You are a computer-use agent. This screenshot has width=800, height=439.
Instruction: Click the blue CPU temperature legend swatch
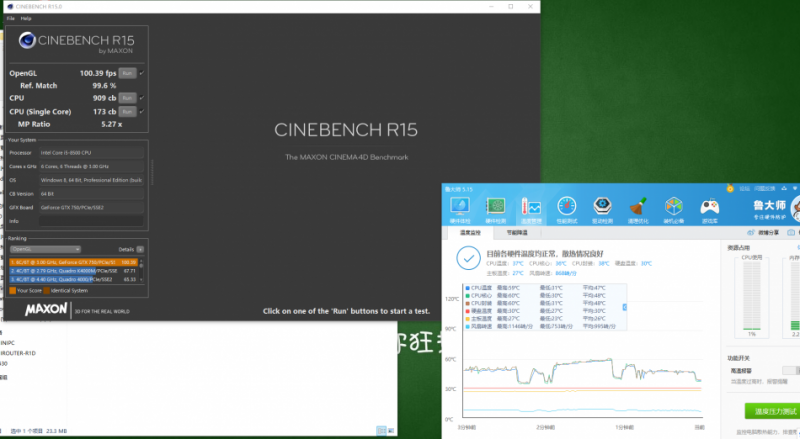(x=467, y=288)
